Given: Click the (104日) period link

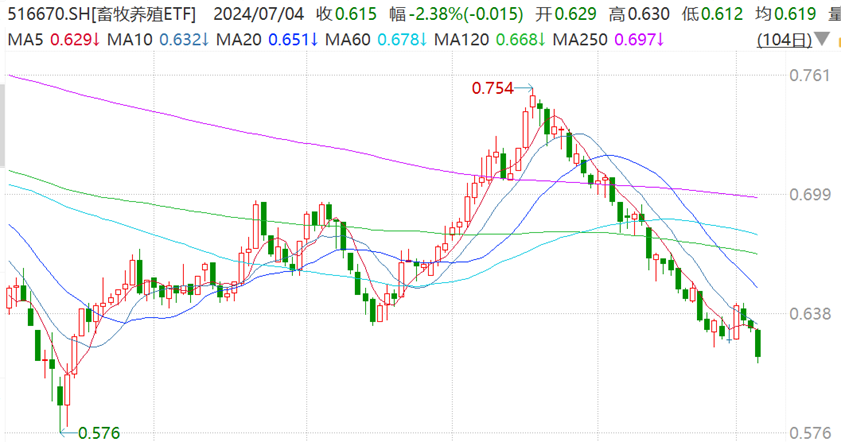Looking at the screenshot, I should point(786,40).
